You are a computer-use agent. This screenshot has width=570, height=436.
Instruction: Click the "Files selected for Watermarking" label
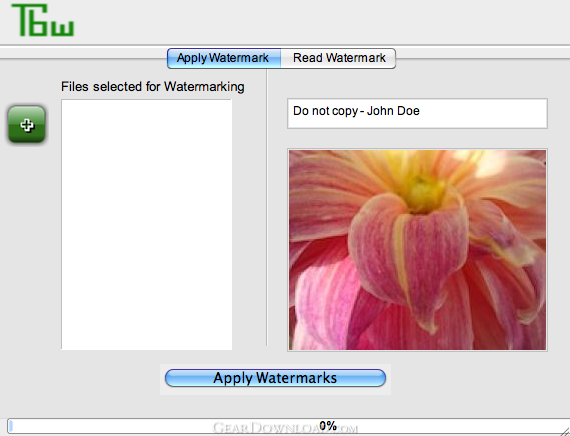tap(153, 87)
